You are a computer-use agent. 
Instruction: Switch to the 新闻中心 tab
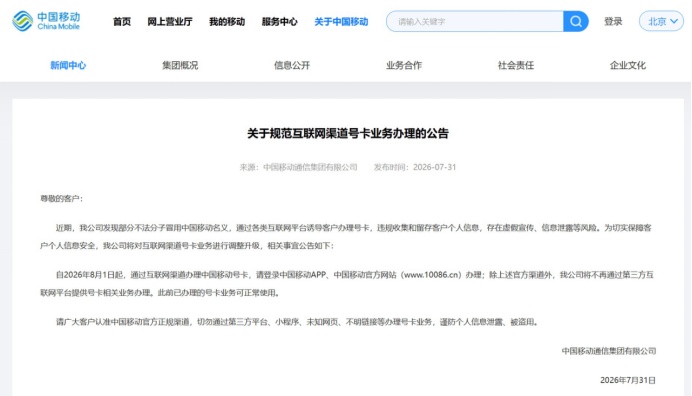point(68,65)
